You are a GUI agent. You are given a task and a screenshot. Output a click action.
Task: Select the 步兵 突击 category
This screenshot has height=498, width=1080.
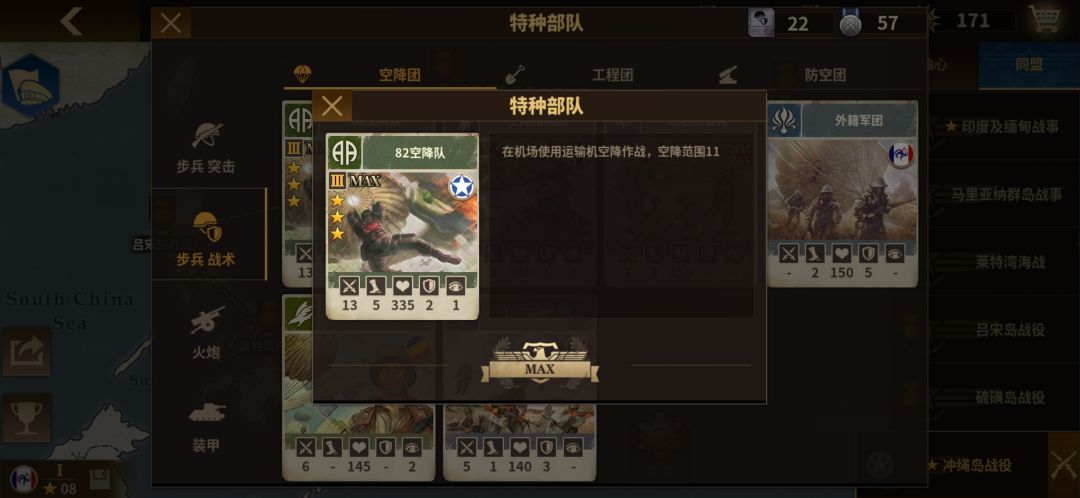coord(206,147)
